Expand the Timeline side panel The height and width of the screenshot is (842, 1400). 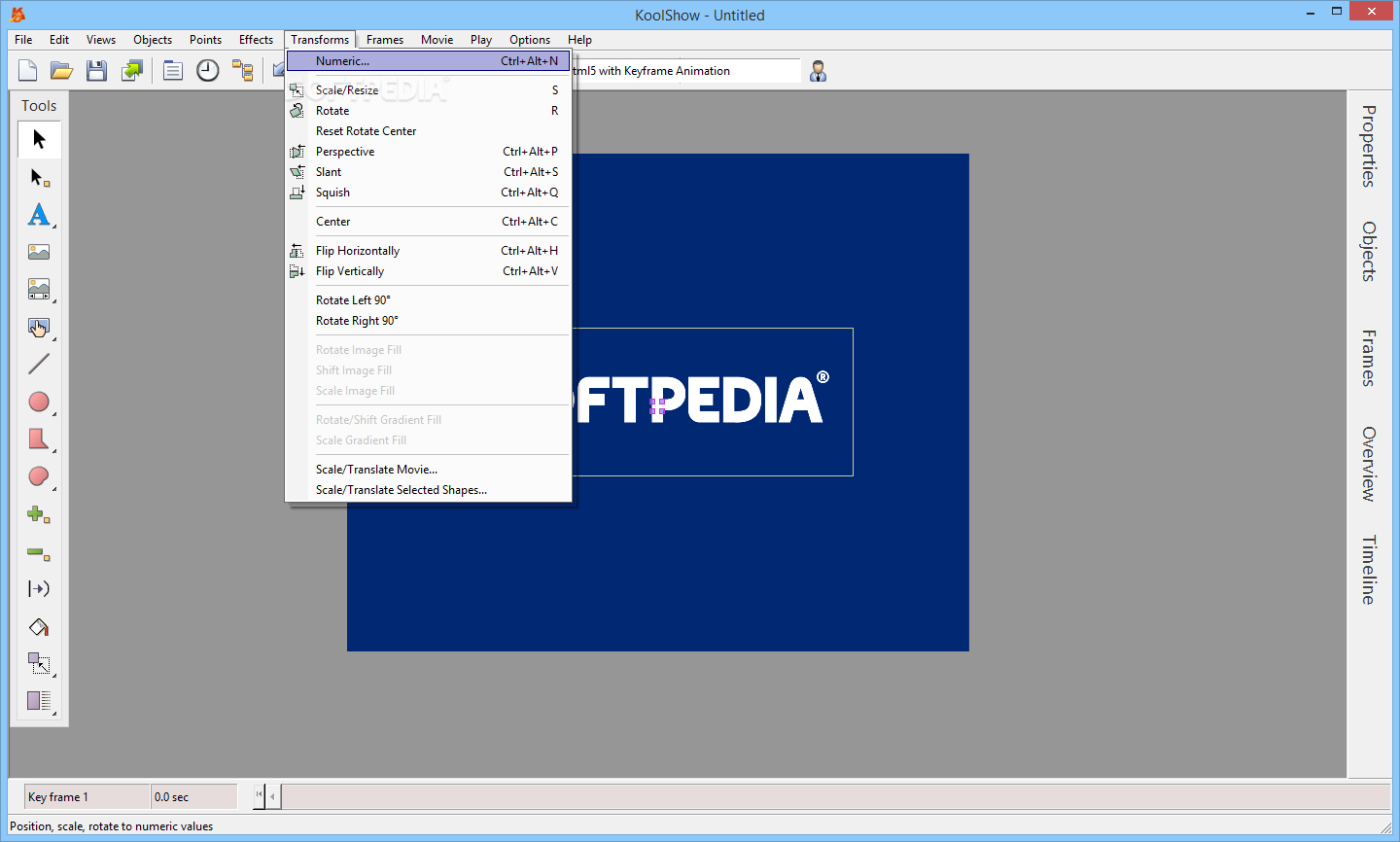[x=1369, y=570]
